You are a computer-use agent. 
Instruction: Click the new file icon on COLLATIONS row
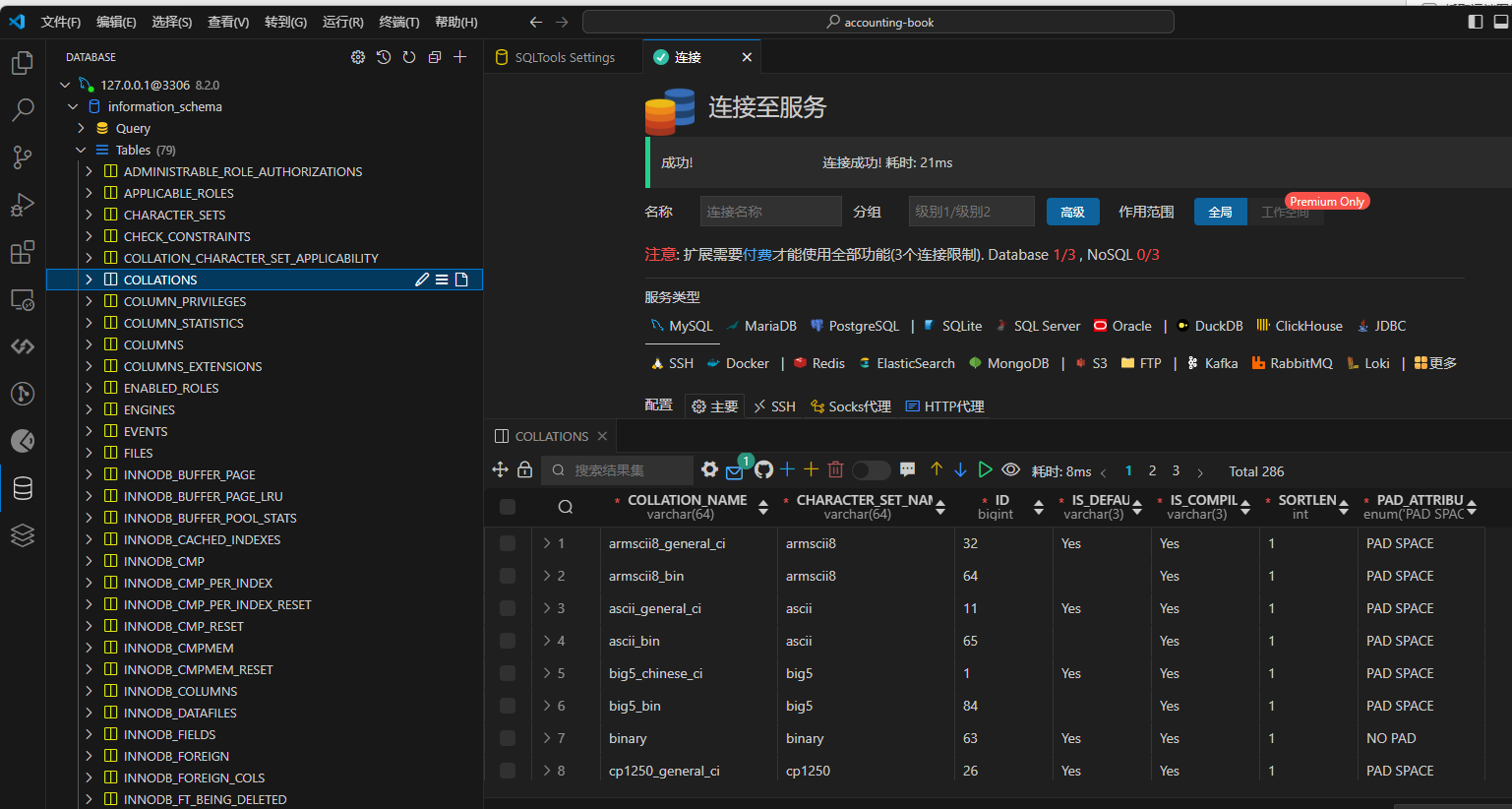click(461, 280)
